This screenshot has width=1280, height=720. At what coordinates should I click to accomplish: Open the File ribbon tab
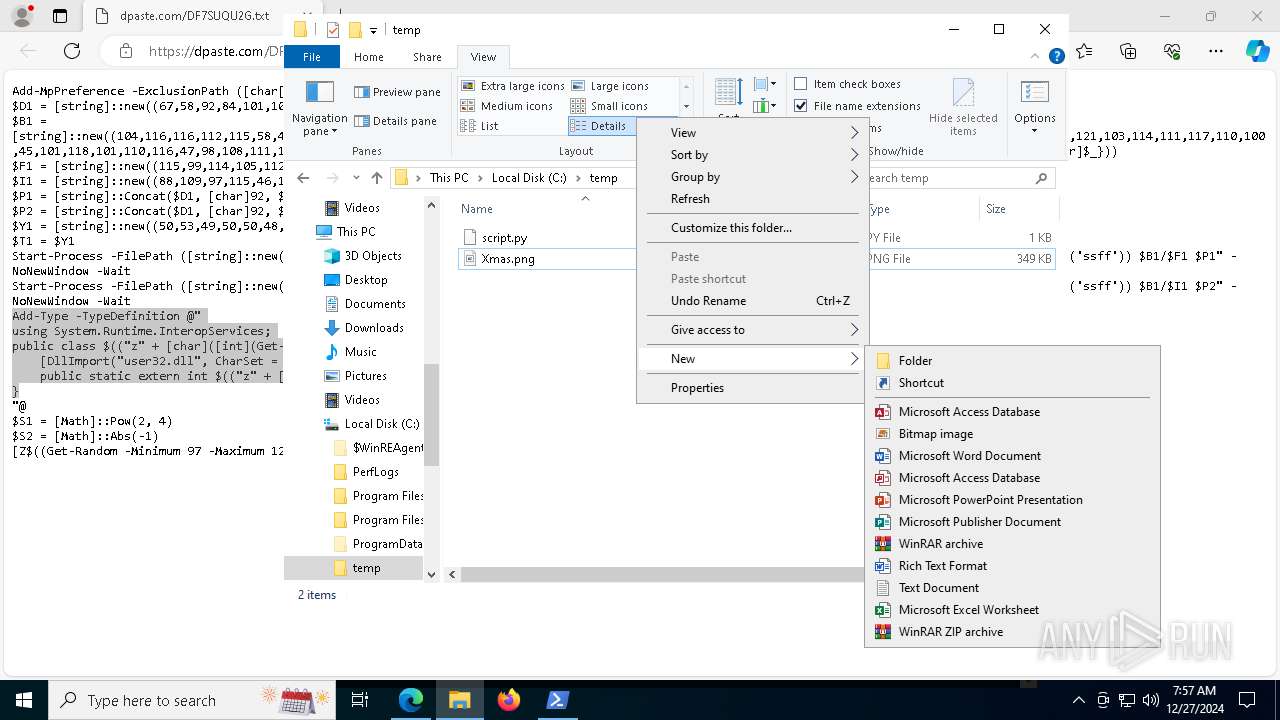tap(312, 57)
